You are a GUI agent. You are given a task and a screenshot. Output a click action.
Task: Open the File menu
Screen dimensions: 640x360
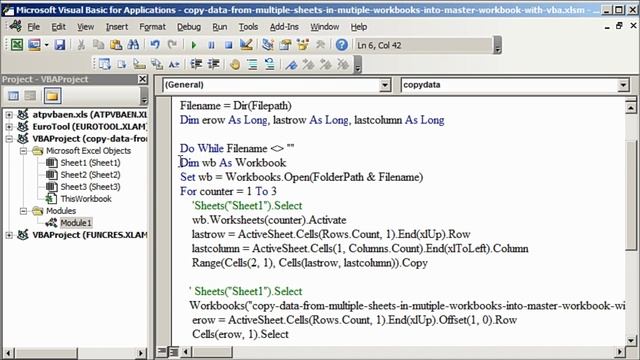pos(33,27)
